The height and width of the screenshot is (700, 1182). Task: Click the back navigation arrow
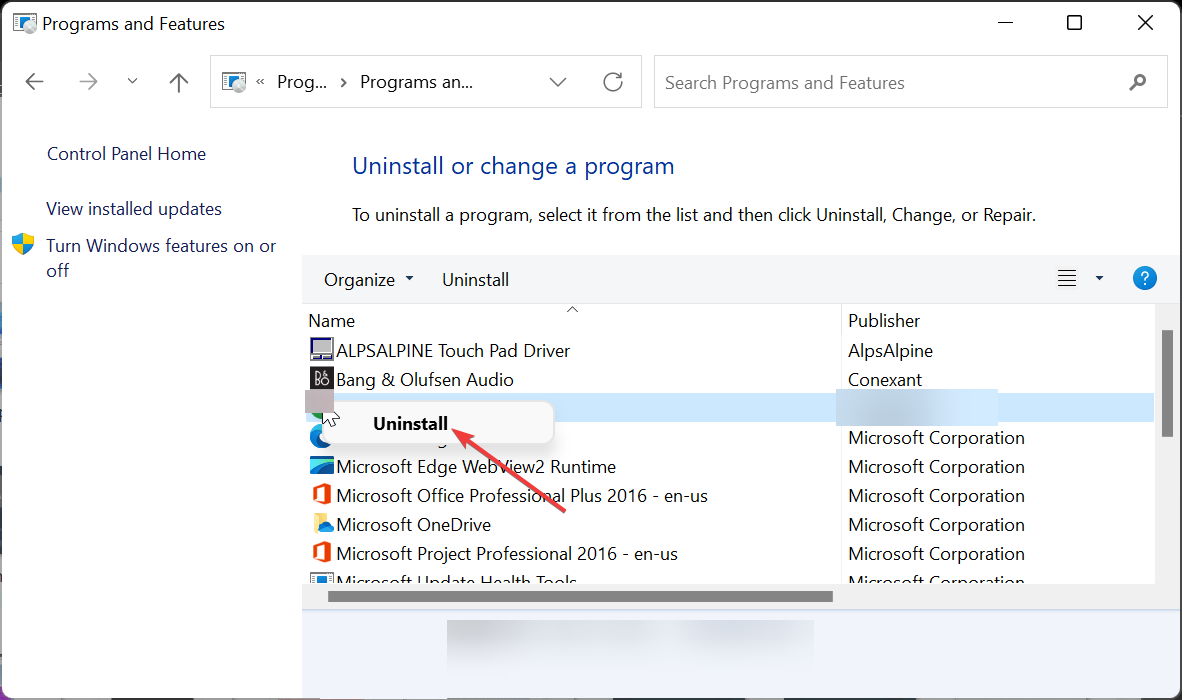[x=34, y=82]
